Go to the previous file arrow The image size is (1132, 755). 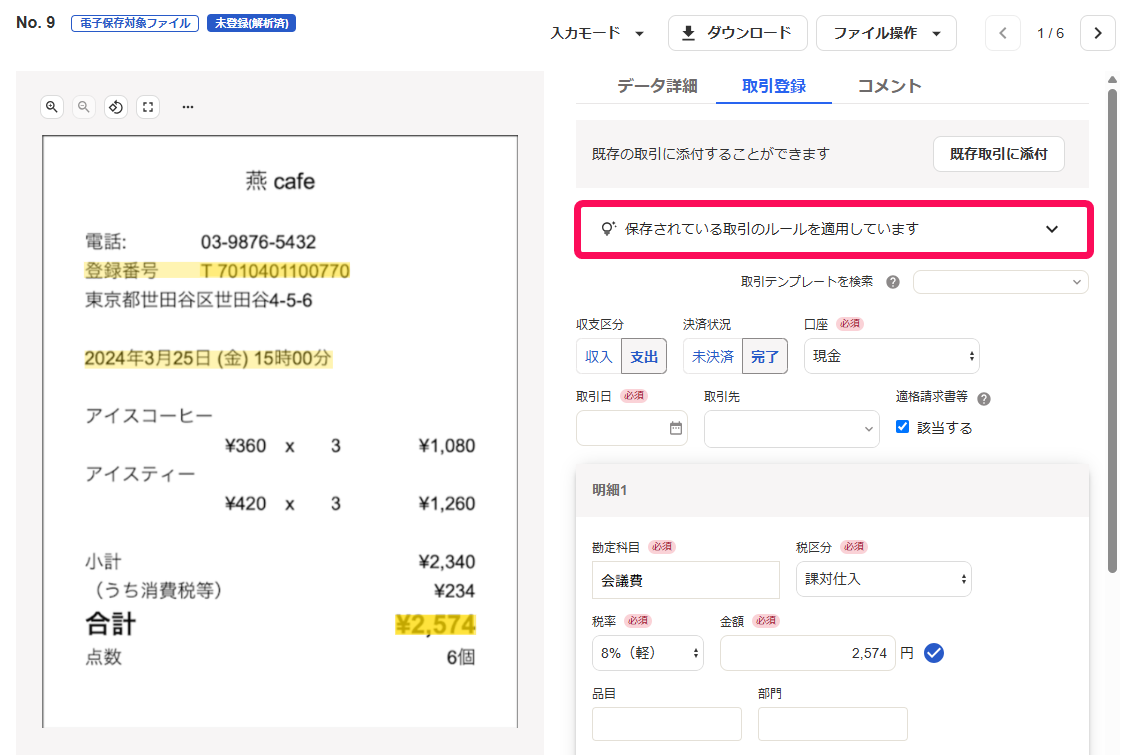click(x=1003, y=33)
